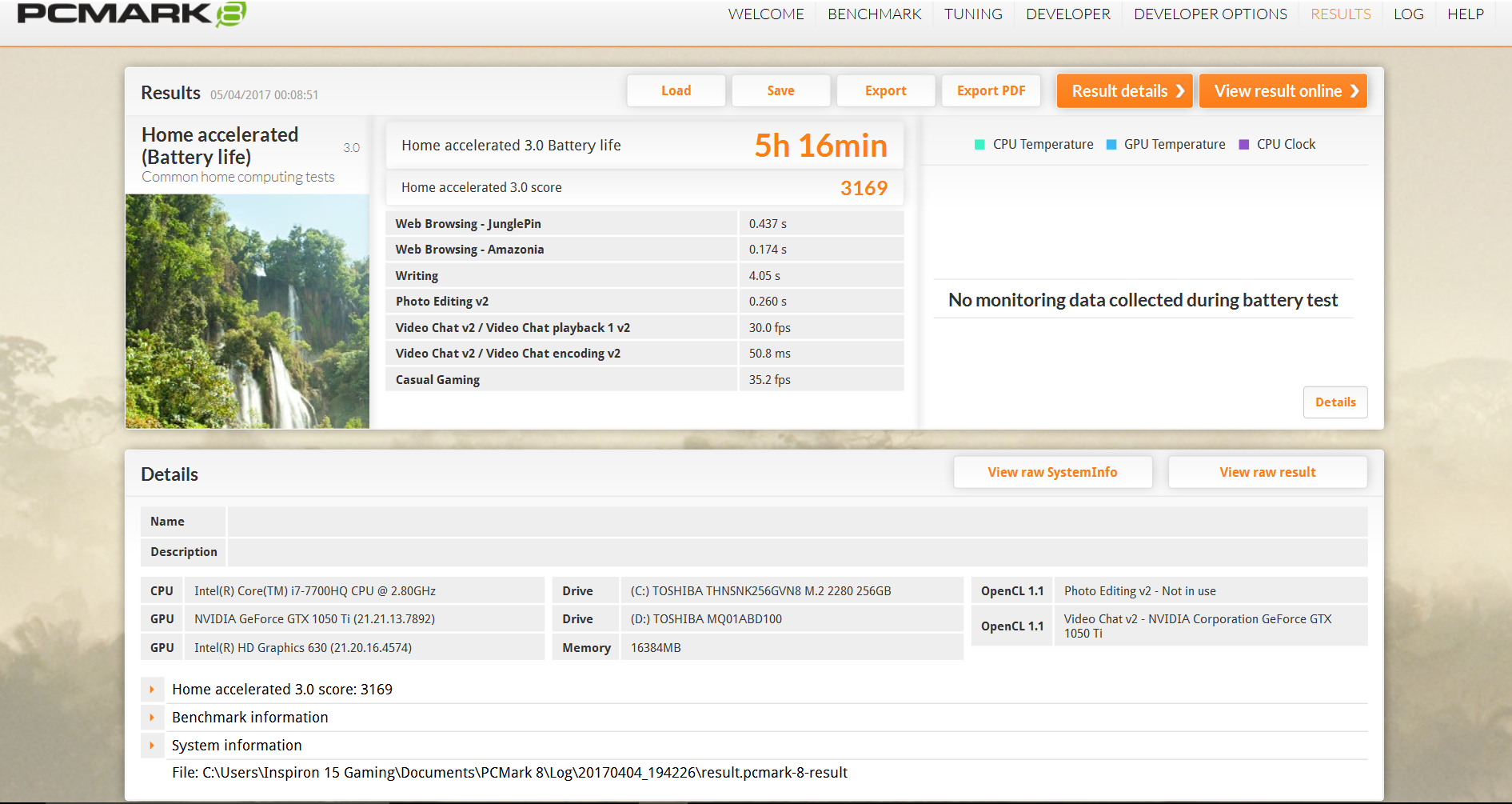Click the Name input field
Screen dimensions: 1512x804
[796, 522]
